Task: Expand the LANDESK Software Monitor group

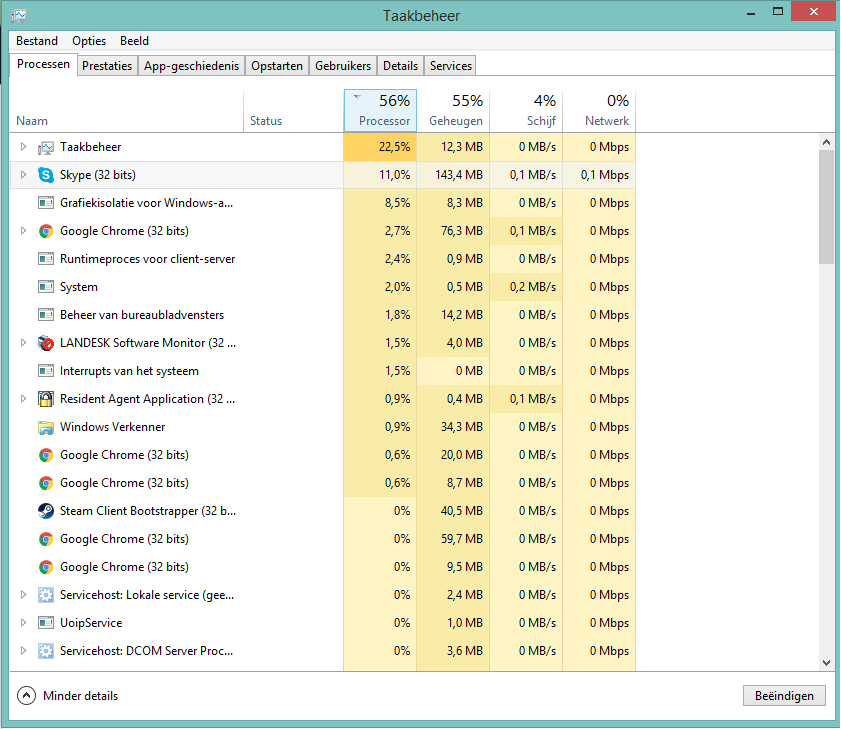Action: coord(23,342)
